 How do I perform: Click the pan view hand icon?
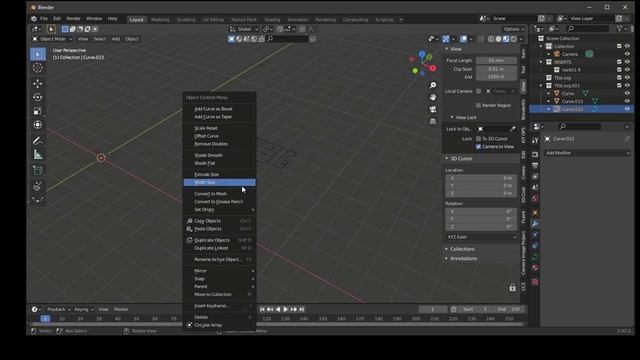pyautogui.click(x=433, y=97)
